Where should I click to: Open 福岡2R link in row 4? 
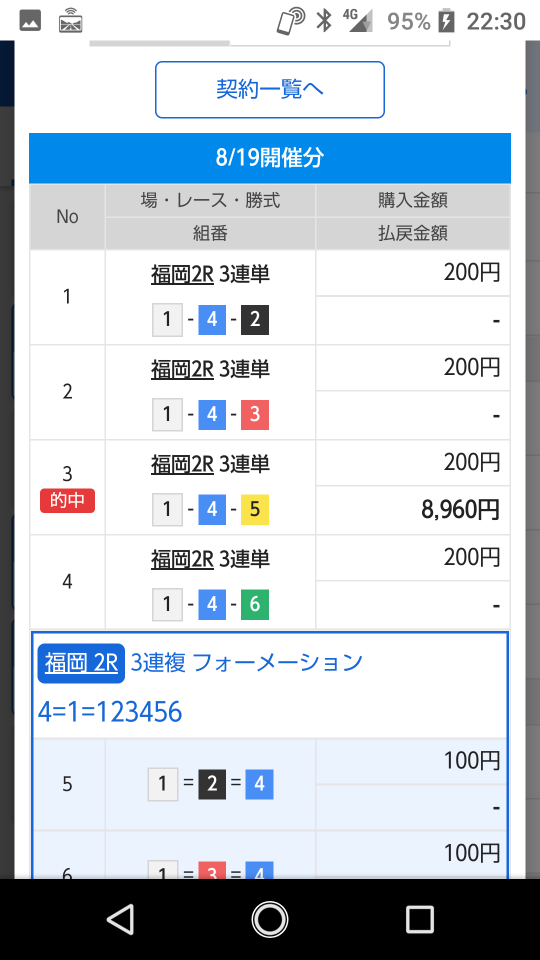[182, 559]
